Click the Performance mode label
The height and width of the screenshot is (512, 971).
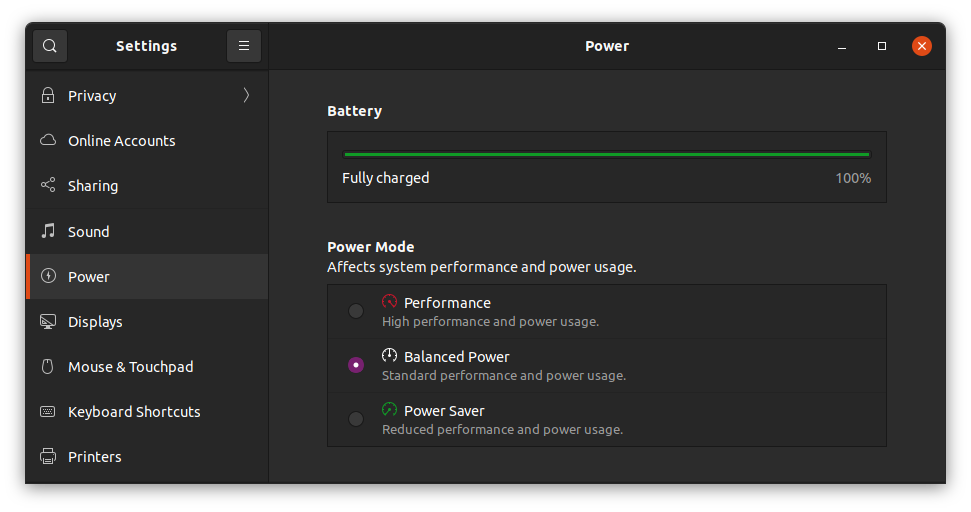tap(447, 303)
